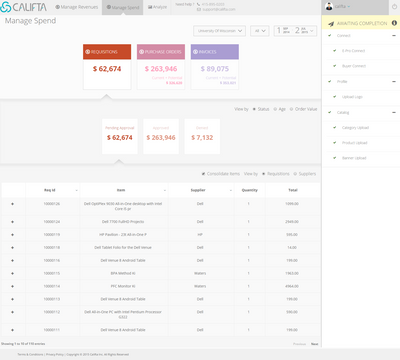This screenshot has width=400, height=360.
Task: Select the Approved $263,946 tile
Action: point(161,136)
